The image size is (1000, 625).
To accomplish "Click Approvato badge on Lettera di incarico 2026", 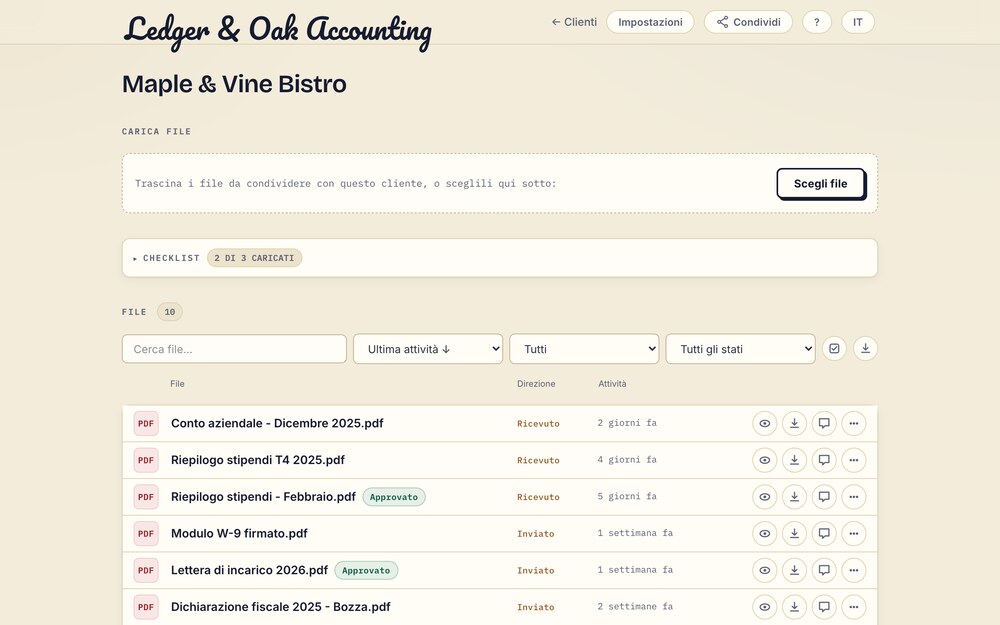I will 366,570.
